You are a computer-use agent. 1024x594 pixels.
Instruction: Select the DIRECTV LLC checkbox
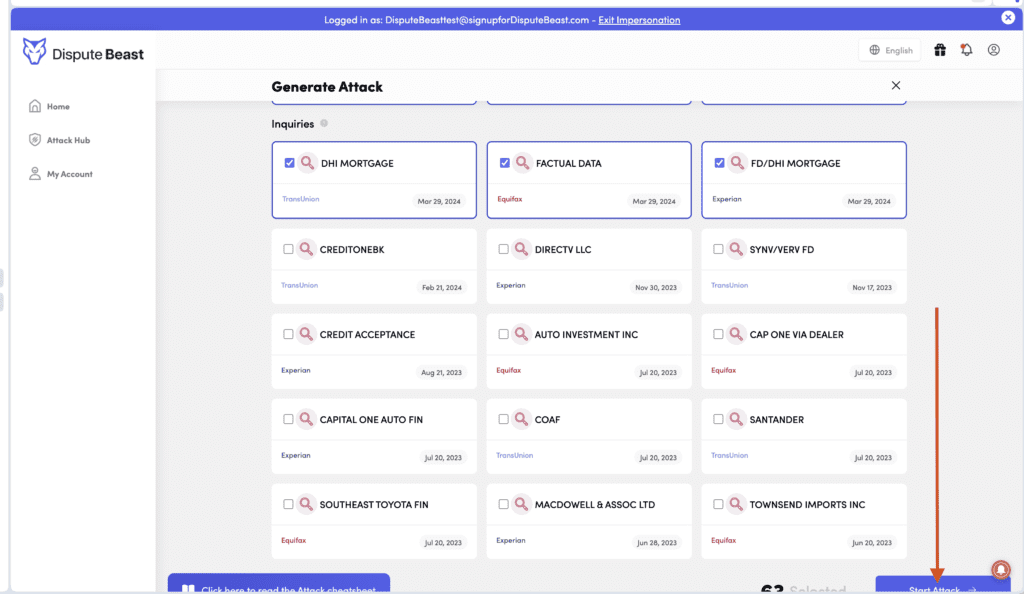[x=503, y=249]
